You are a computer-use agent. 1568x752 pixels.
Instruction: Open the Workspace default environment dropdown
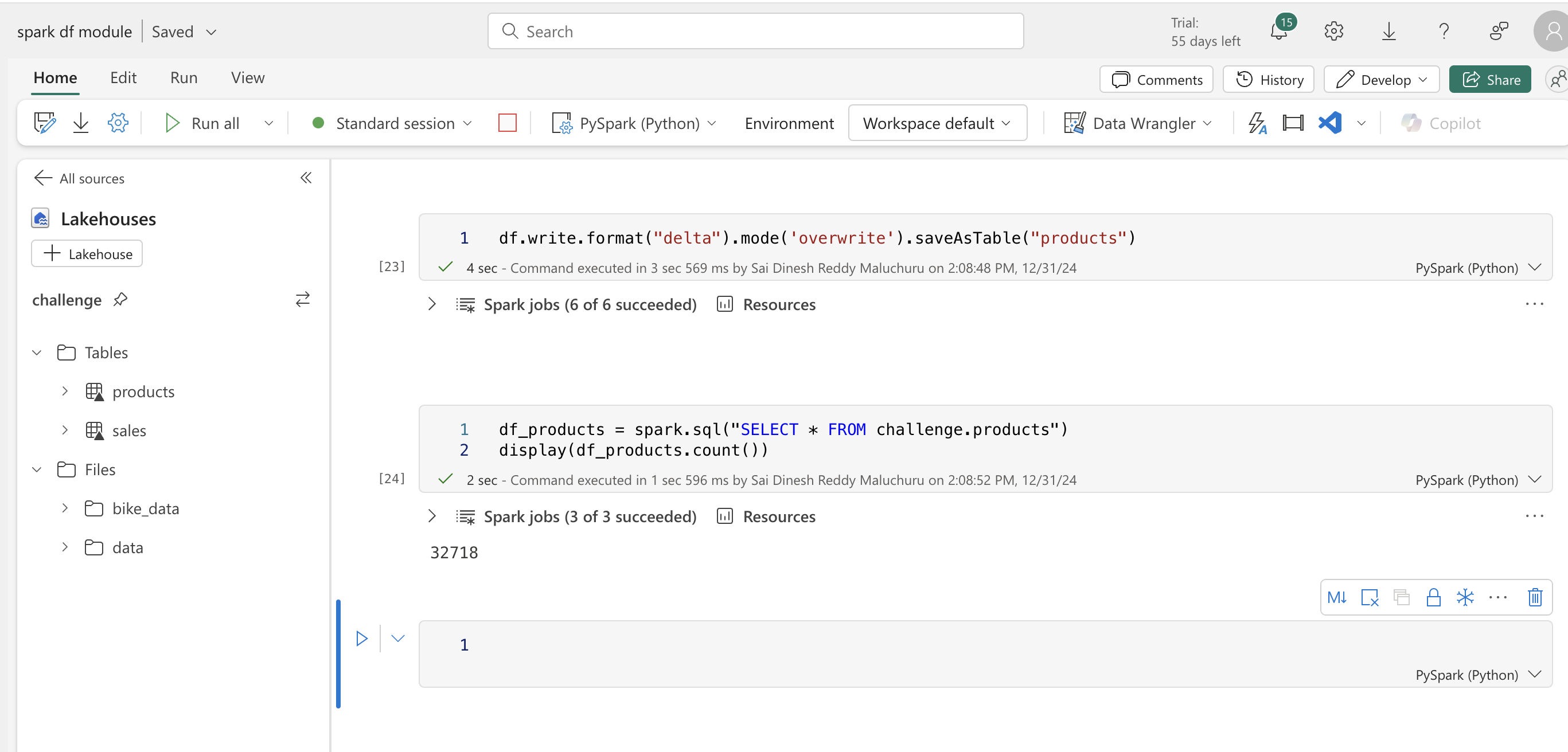coord(937,123)
